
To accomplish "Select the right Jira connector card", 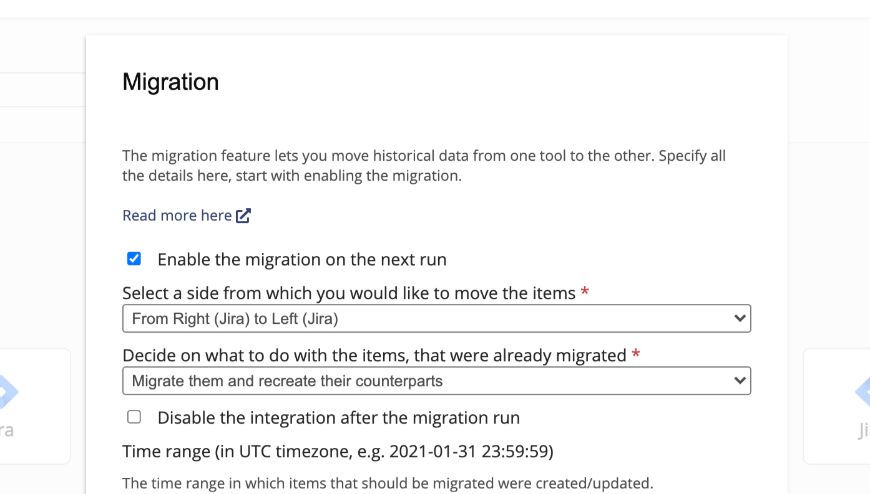I will [837, 406].
